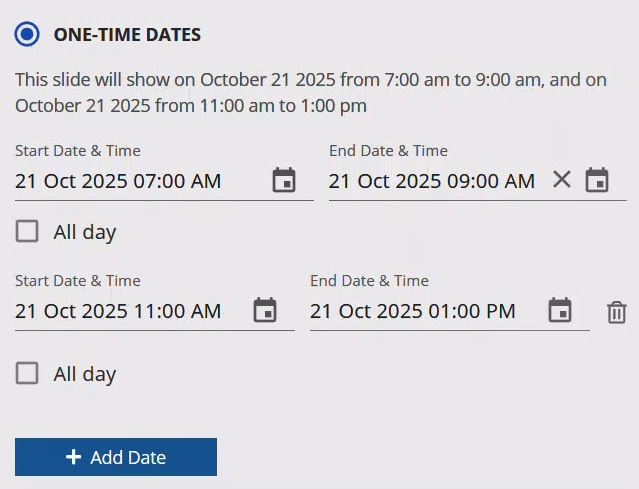Screen dimensions: 639x489
Task: Select the ONE-TIME DATES radio button
Action: pyautogui.click(x=28, y=34)
